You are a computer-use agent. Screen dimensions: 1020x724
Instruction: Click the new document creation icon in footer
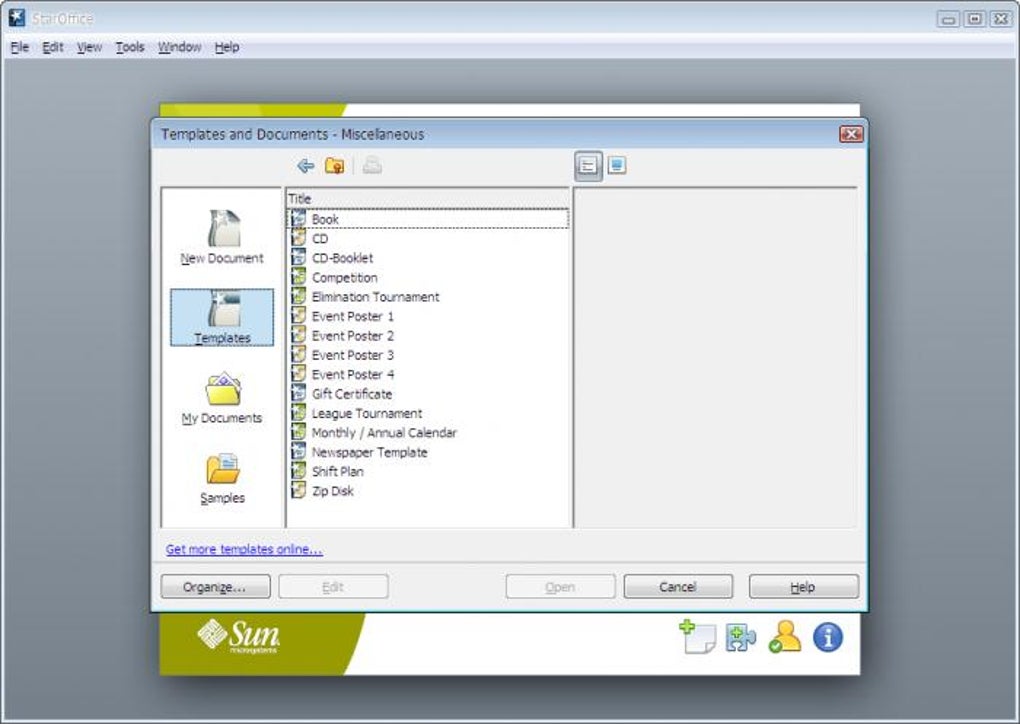click(x=698, y=637)
